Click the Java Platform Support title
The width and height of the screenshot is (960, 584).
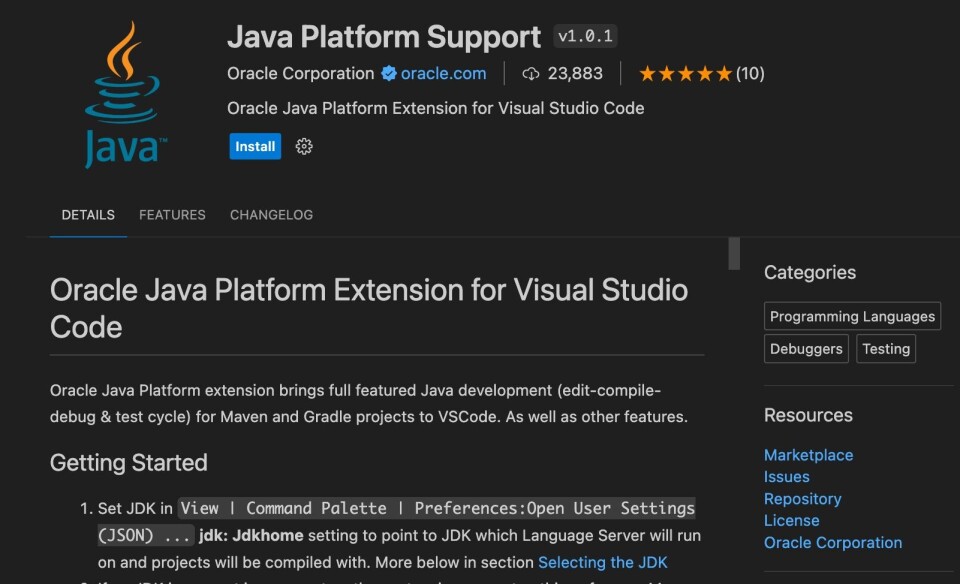(x=384, y=37)
